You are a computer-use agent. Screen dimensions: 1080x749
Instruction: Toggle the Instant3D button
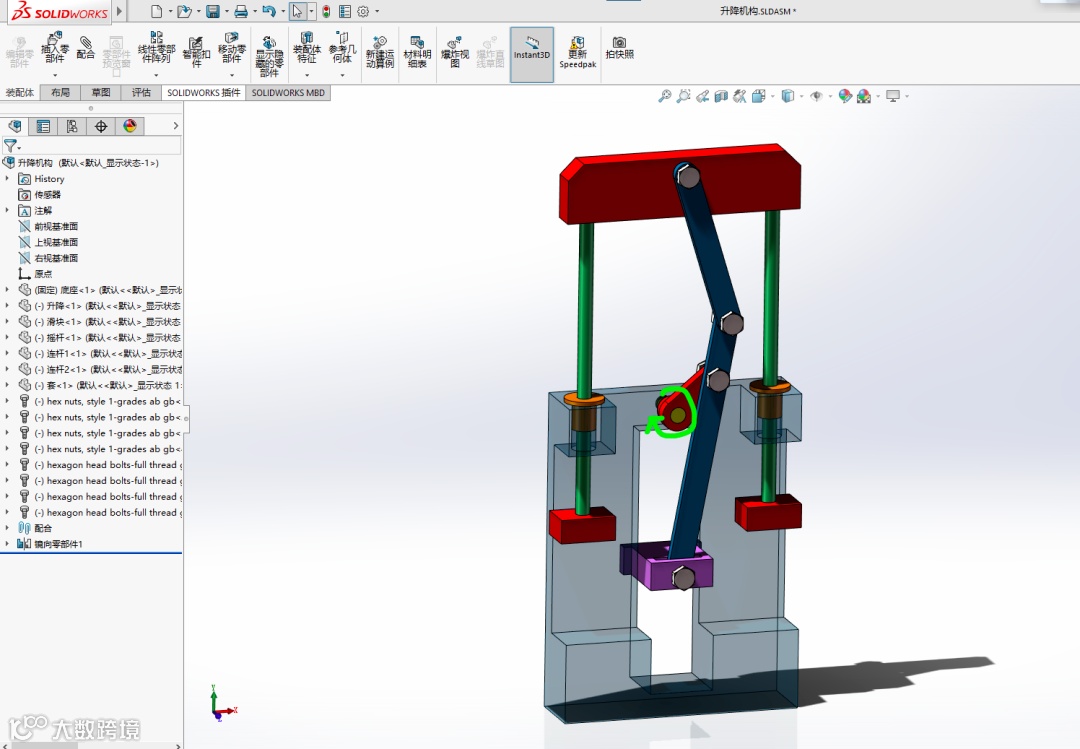tap(532, 54)
